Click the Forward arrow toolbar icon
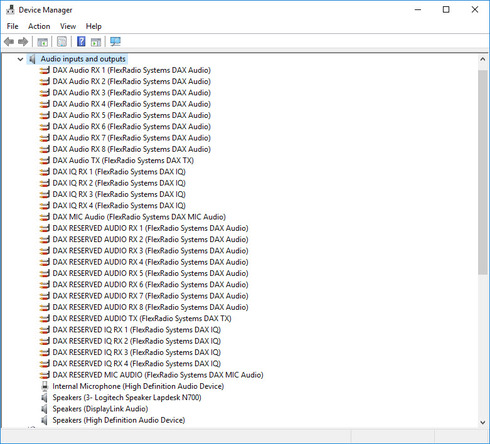 click(23, 42)
